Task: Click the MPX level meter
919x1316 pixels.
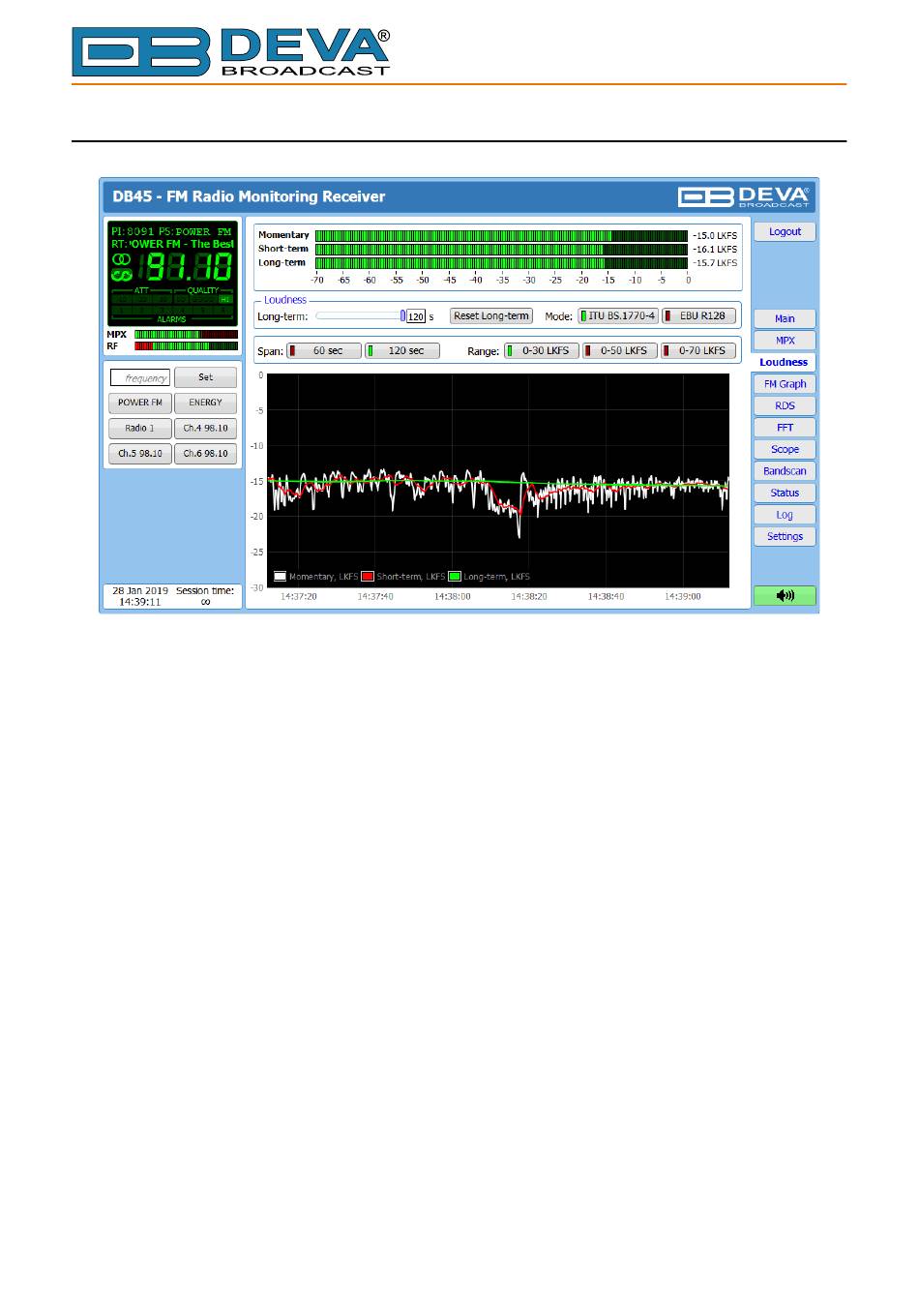Action: click(186, 335)
